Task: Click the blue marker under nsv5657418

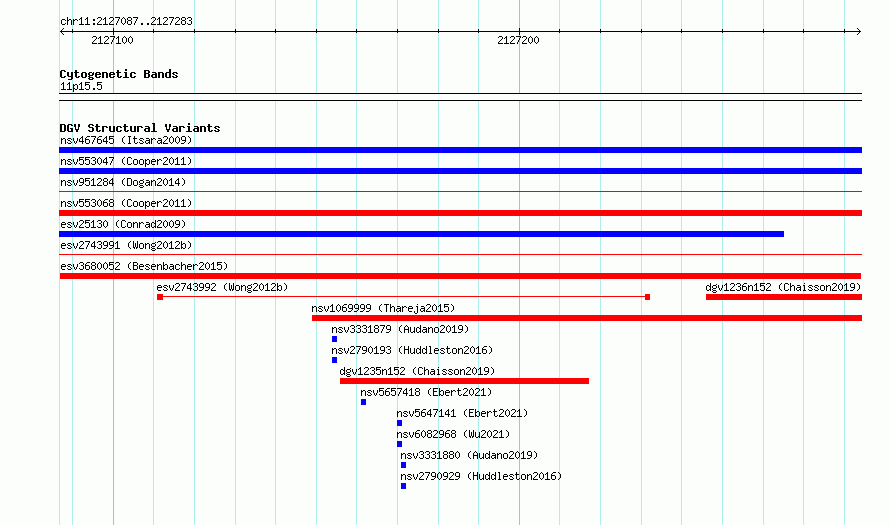Action: [x=363, y=402]
